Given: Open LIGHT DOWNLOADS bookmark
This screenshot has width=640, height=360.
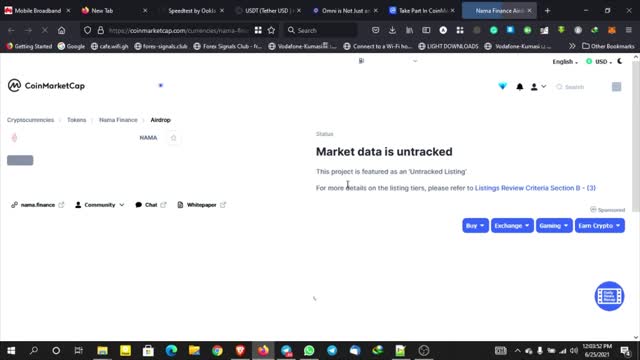Looking at the screenshot, I should click(448, 46).
